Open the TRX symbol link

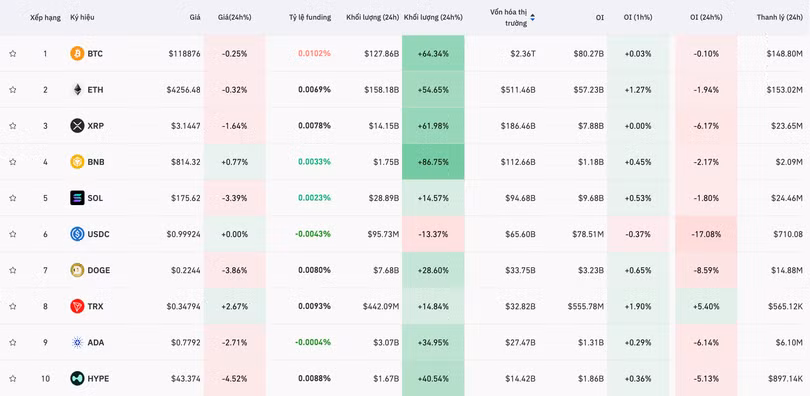point(96,306)
